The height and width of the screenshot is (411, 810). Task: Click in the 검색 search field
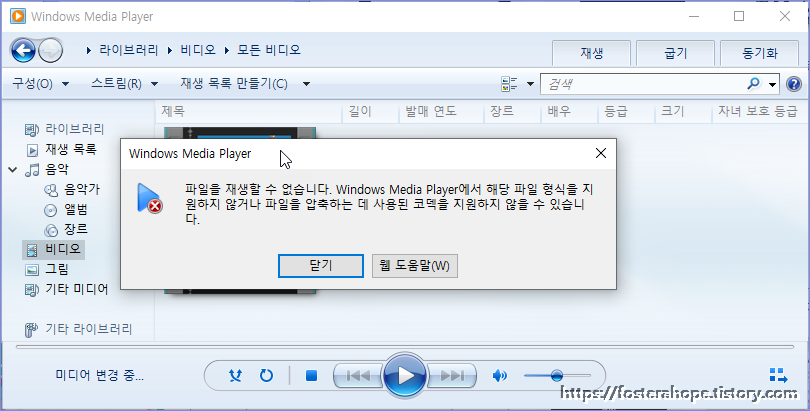(643, 84)
